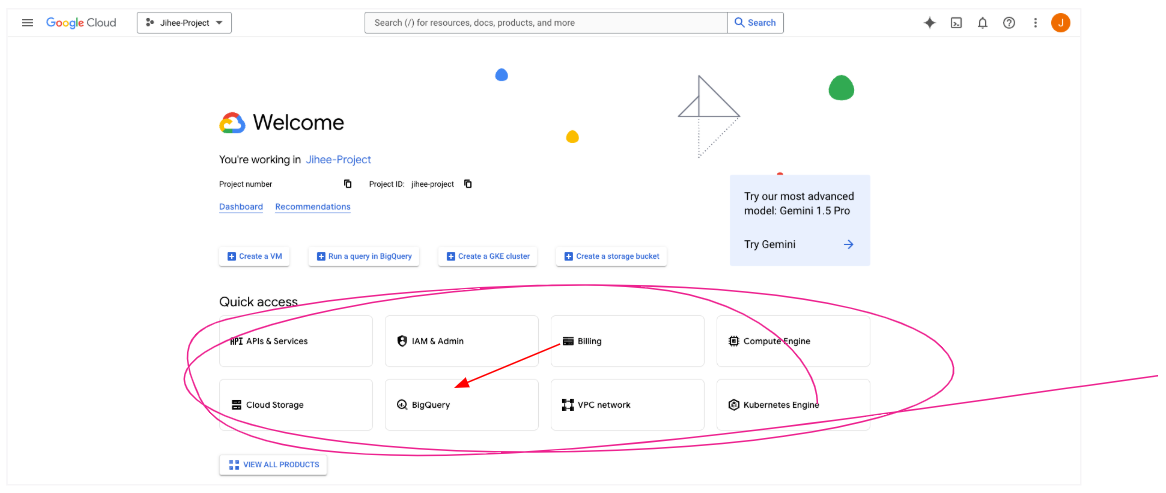
Task: Open the hamburger navigation menu
Action: tap(28, 23)
